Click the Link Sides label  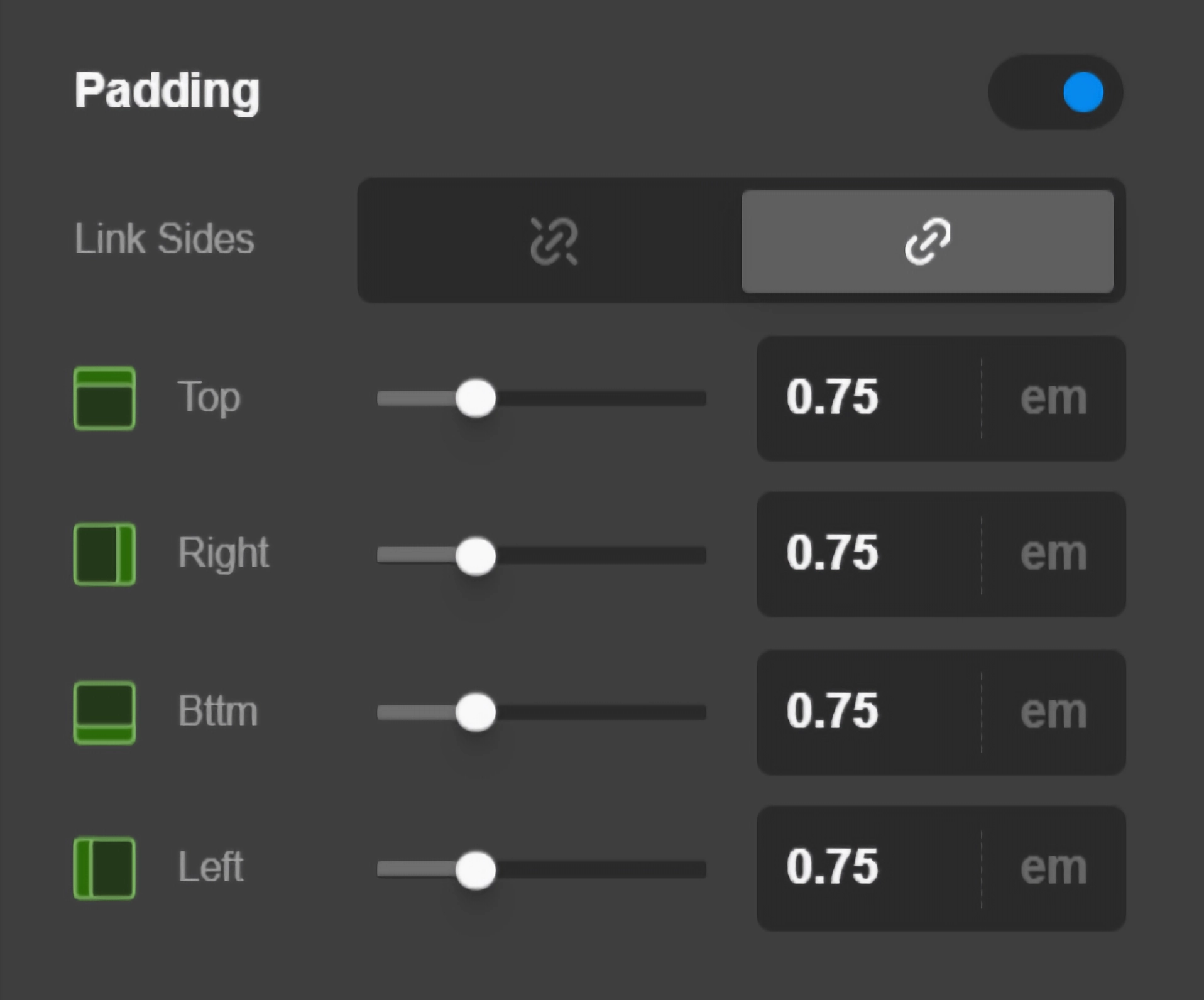[x=164, y=239]
